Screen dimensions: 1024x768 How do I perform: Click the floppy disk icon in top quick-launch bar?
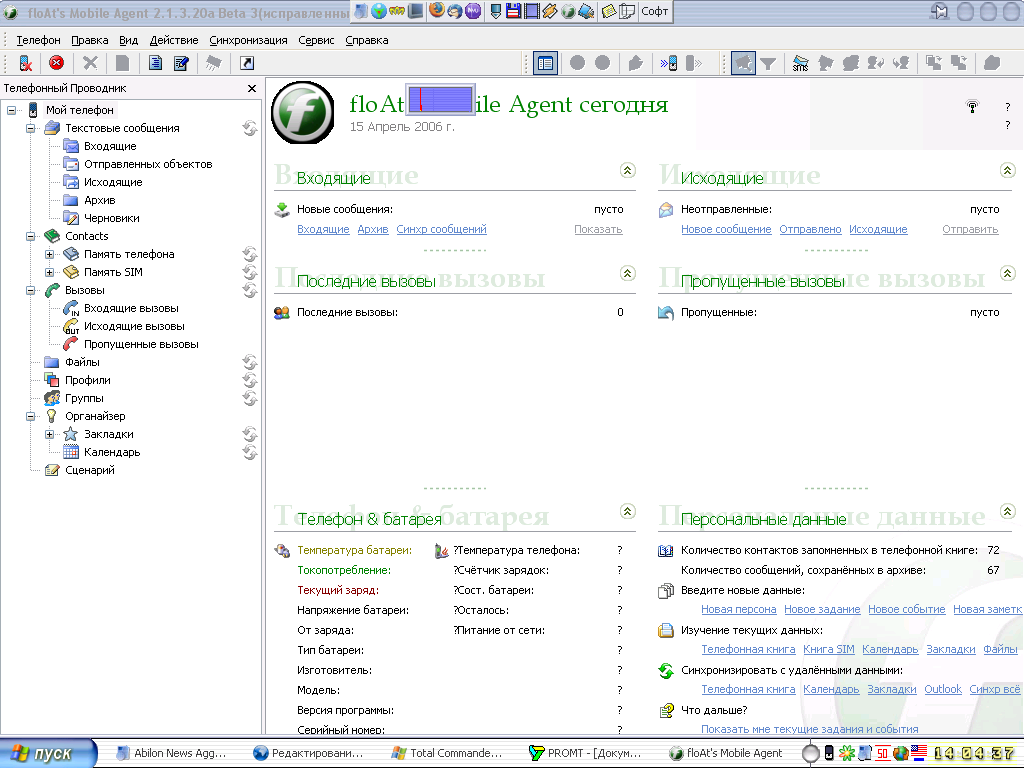tap(514, 10)
